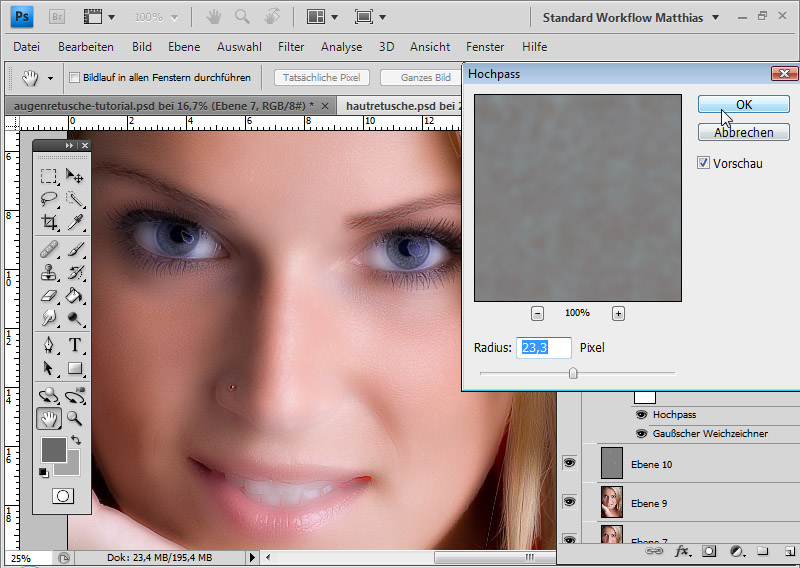Choose the Type tool
Screen dimensions: 800x568
coord(74,345)
